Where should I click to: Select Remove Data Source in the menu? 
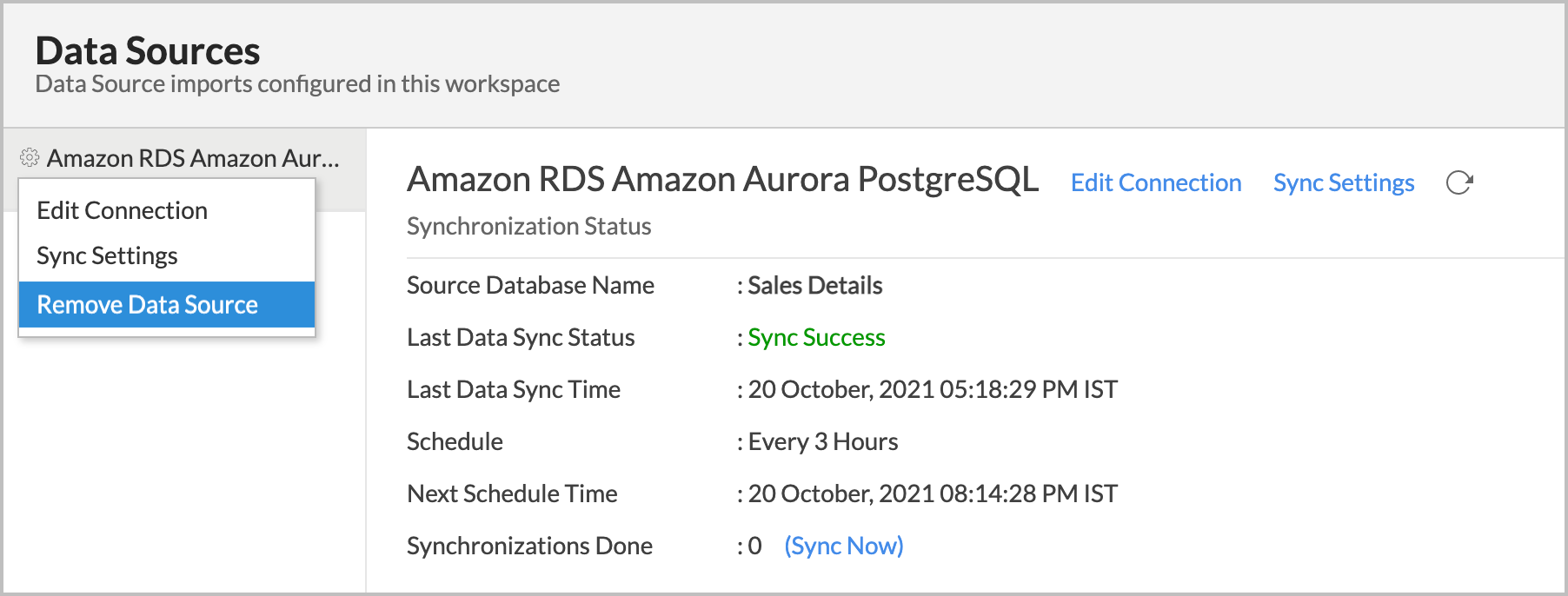[166, 304]
